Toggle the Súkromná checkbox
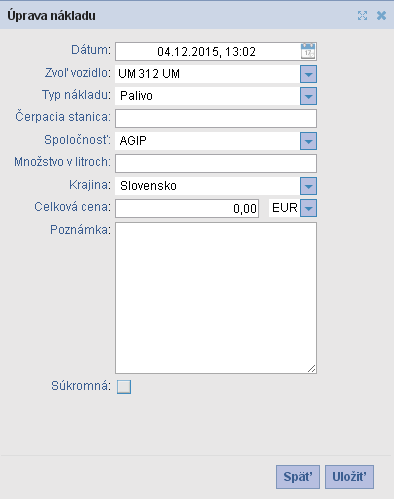This screenshot has width=394, height=499. (124, 387)
